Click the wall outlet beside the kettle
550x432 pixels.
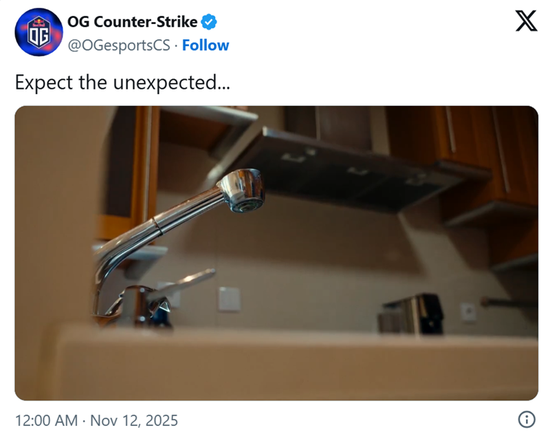(468, 312)
